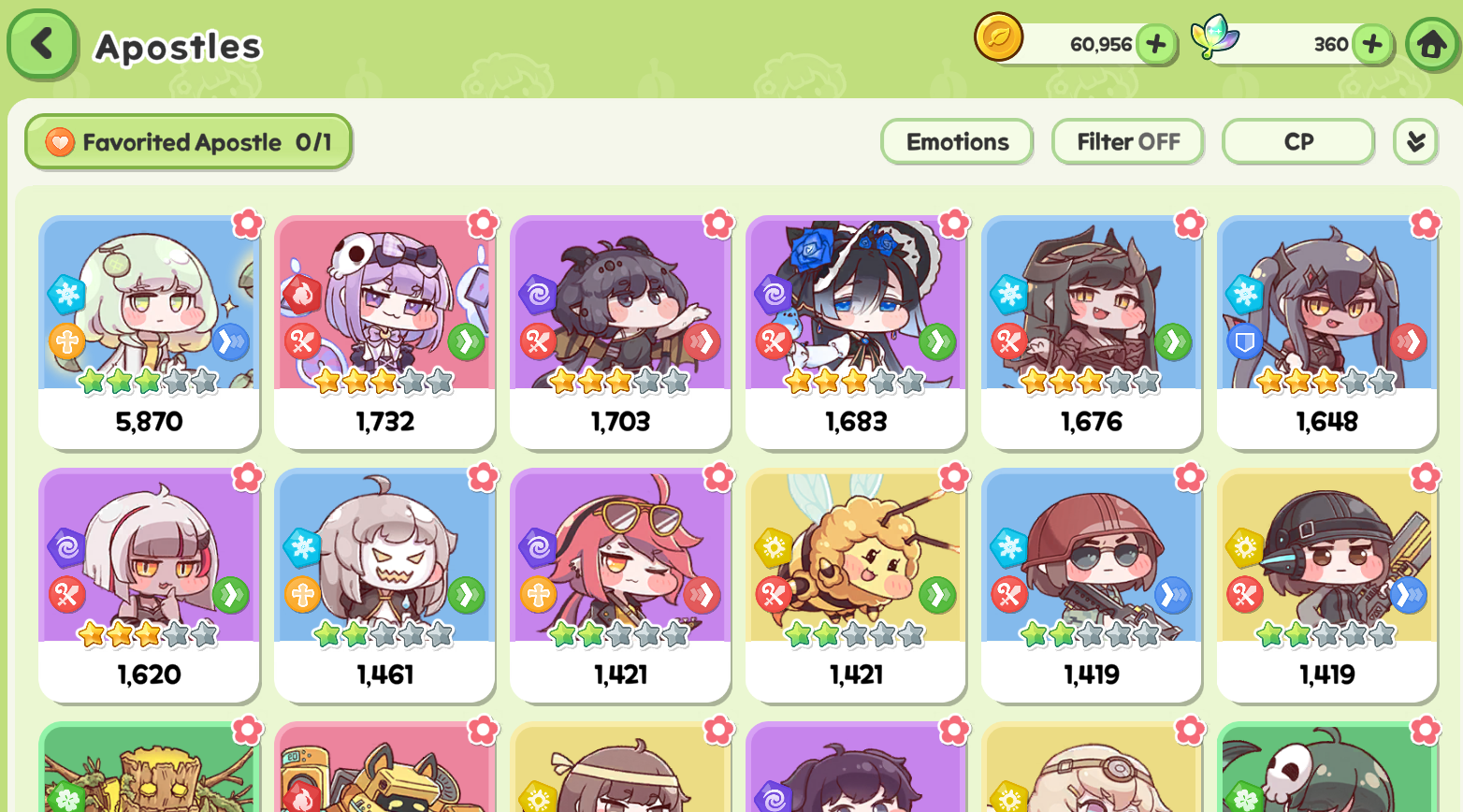Add more crystal currency with plus
The image size is (1463, 812).
pos(1372,44)
